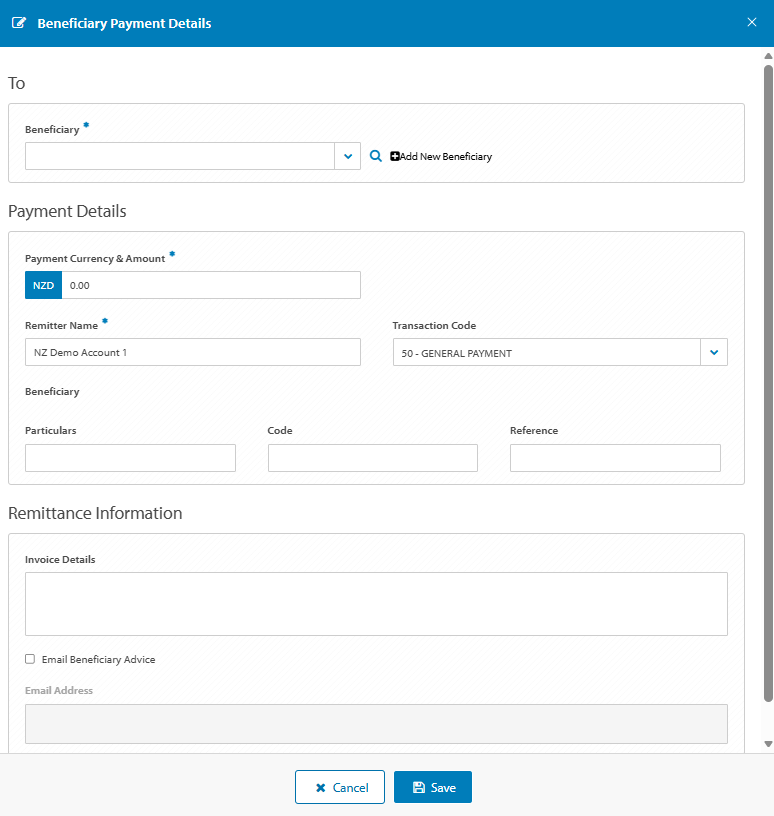Click the plus icon beside Add New Beneficiary
This screenshot has height=816, width=774.
click(x=395, y=156)
